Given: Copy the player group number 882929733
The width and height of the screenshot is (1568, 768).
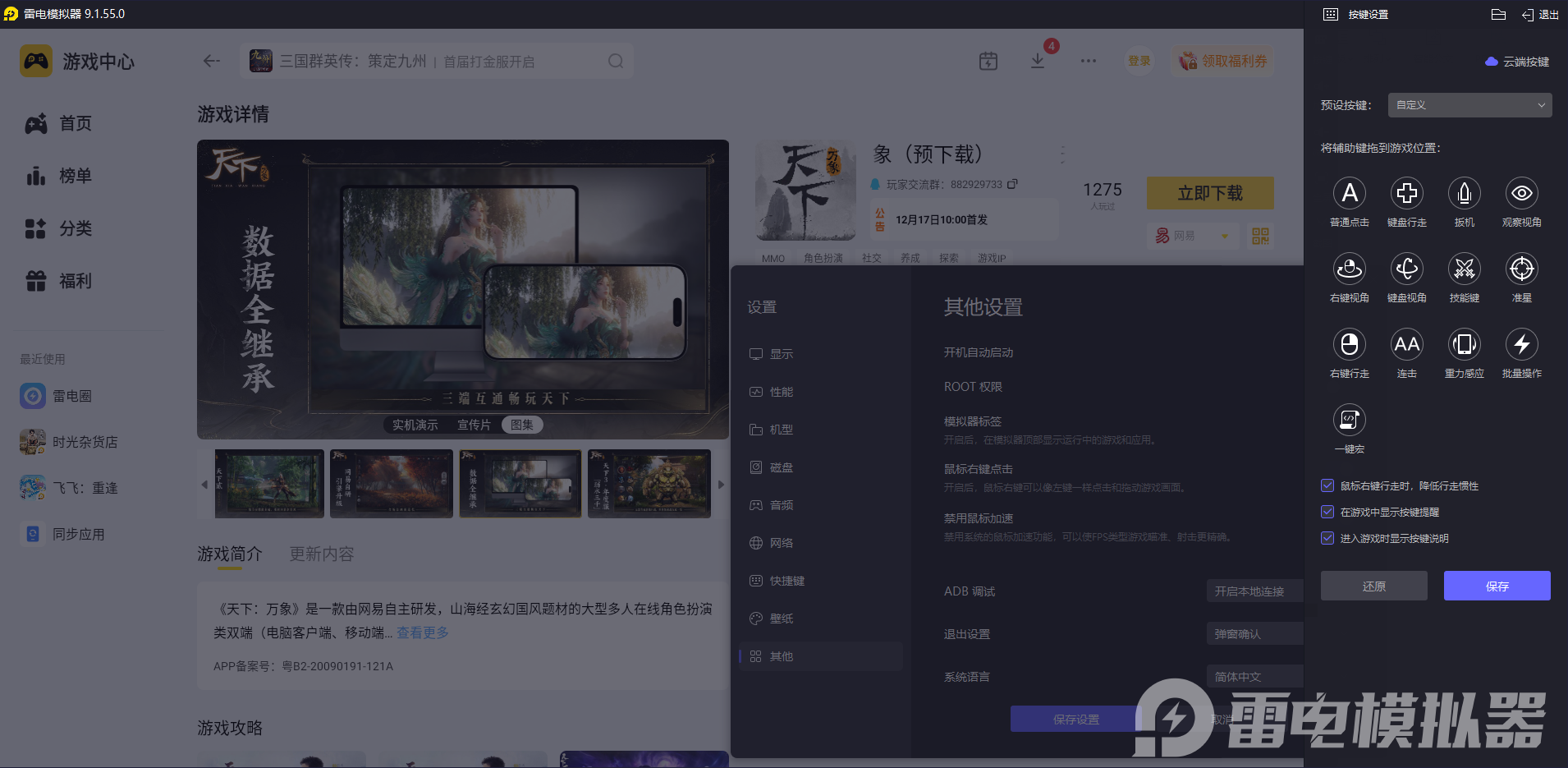Looking at the screenshot, I should (1012, 184).
